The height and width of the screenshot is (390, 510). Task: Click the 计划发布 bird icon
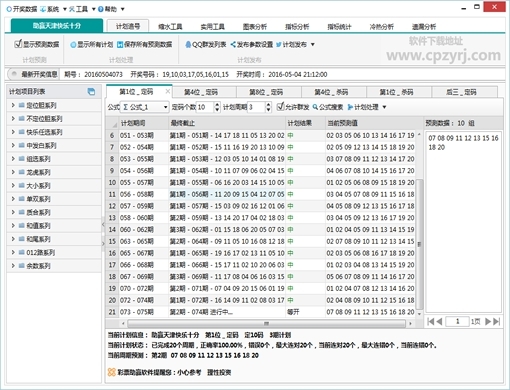pos(279,45)
